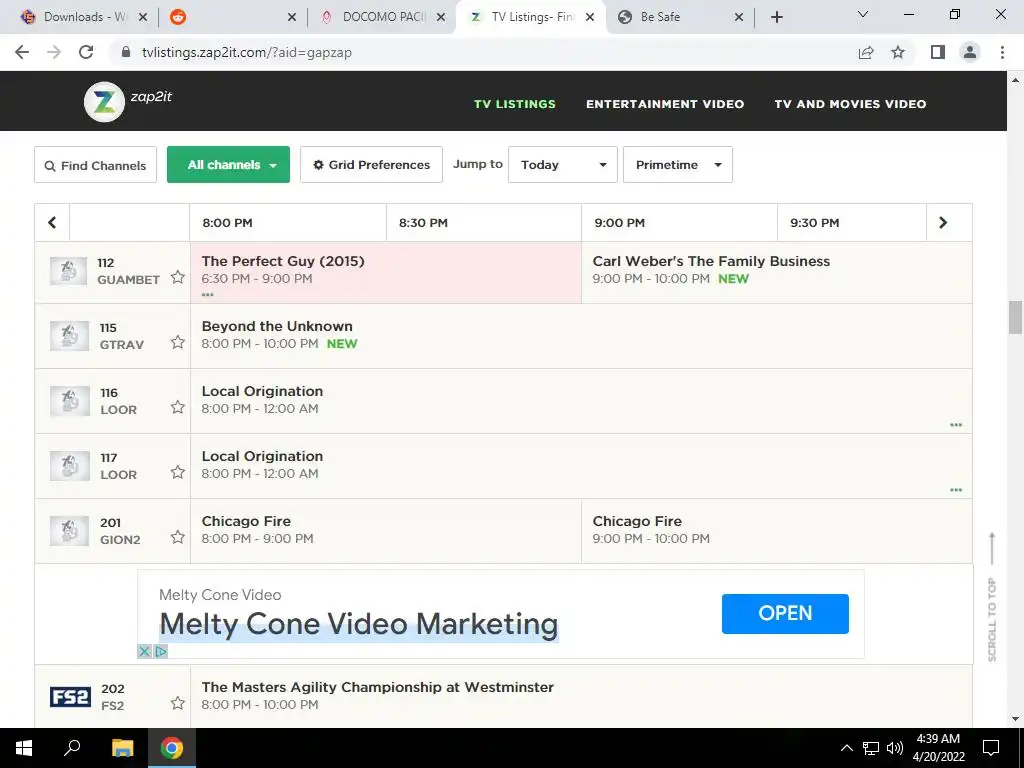Screen dimensions: 1024x768
Task: Switch to DOCOMO PACIFIC browser tab
Action: click(381, 17)
